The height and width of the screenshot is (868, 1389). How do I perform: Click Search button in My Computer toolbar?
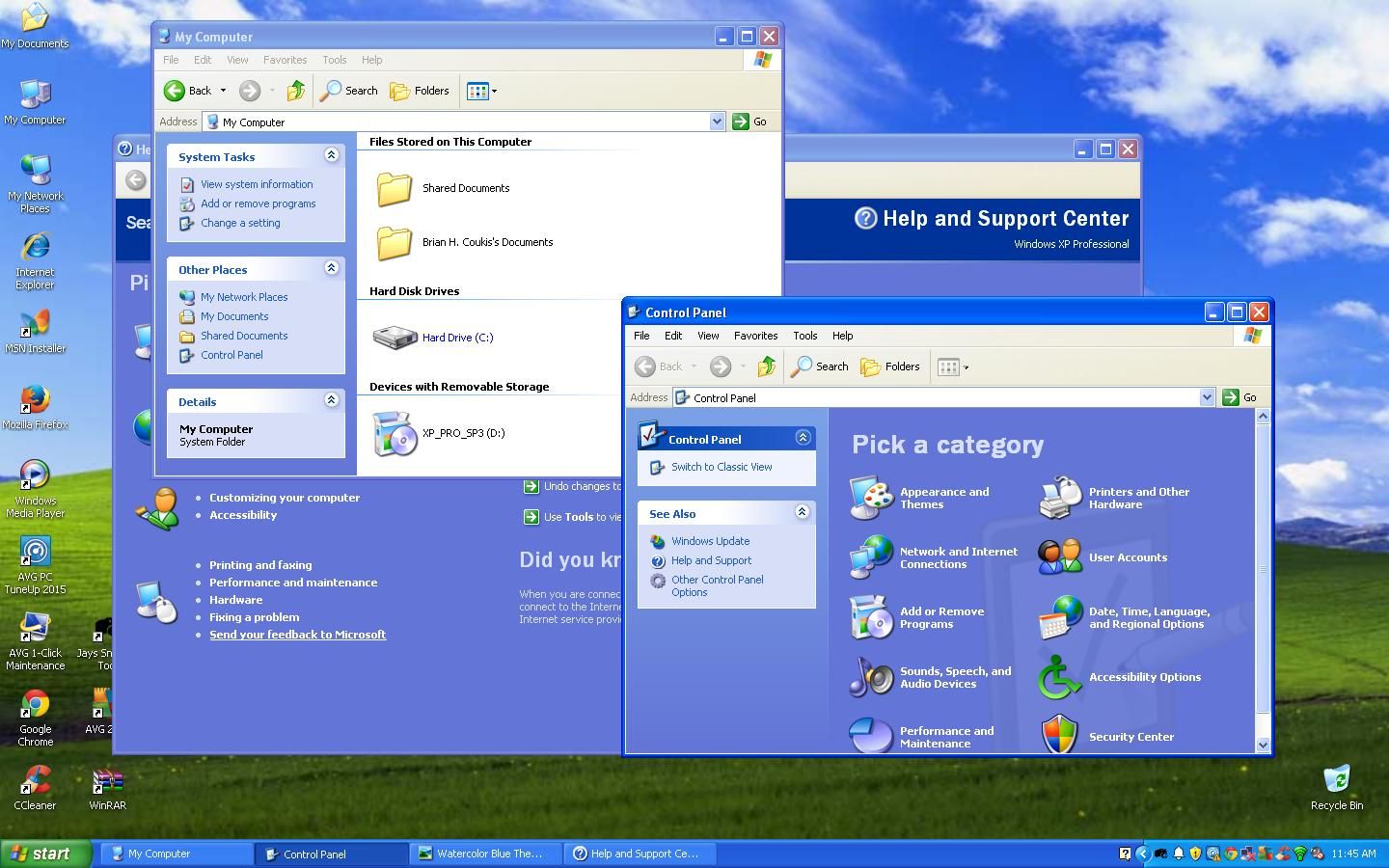click(x=349, y=91)
